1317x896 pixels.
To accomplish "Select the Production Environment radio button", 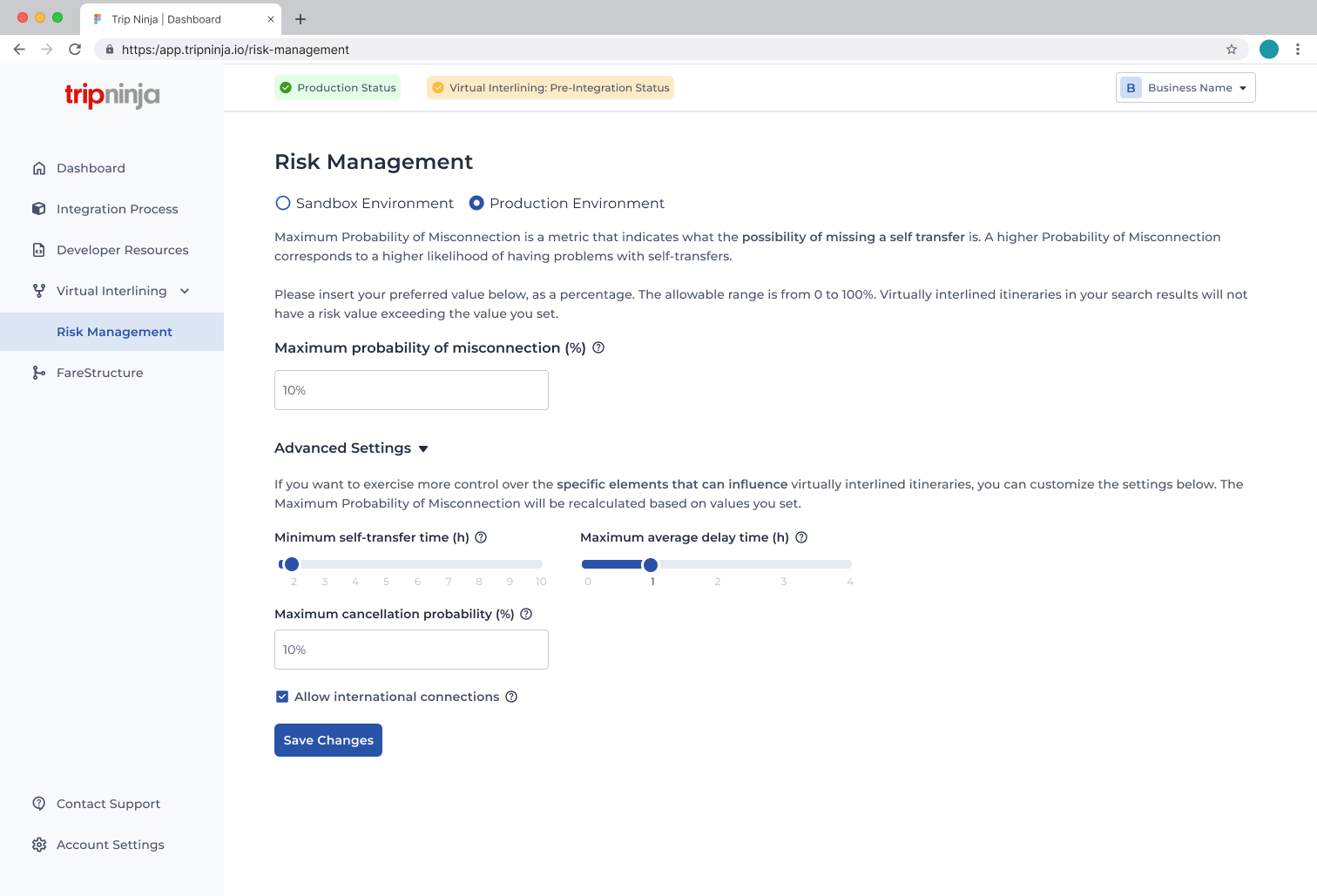I will [476, 202].
